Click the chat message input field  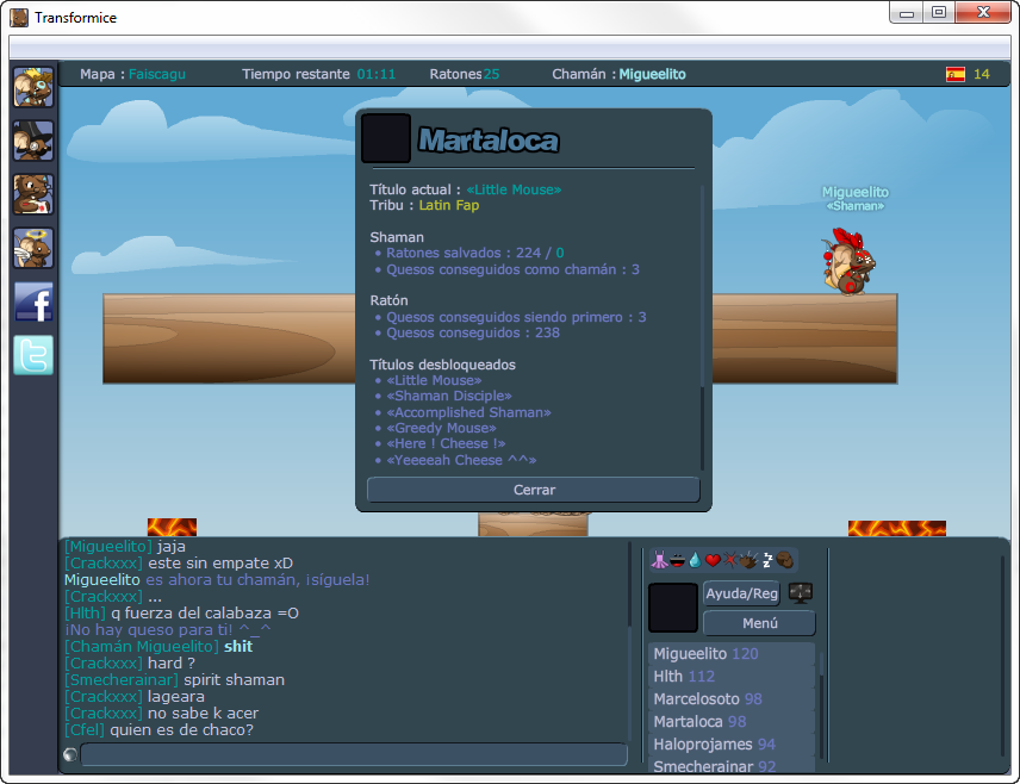point(354,755)
